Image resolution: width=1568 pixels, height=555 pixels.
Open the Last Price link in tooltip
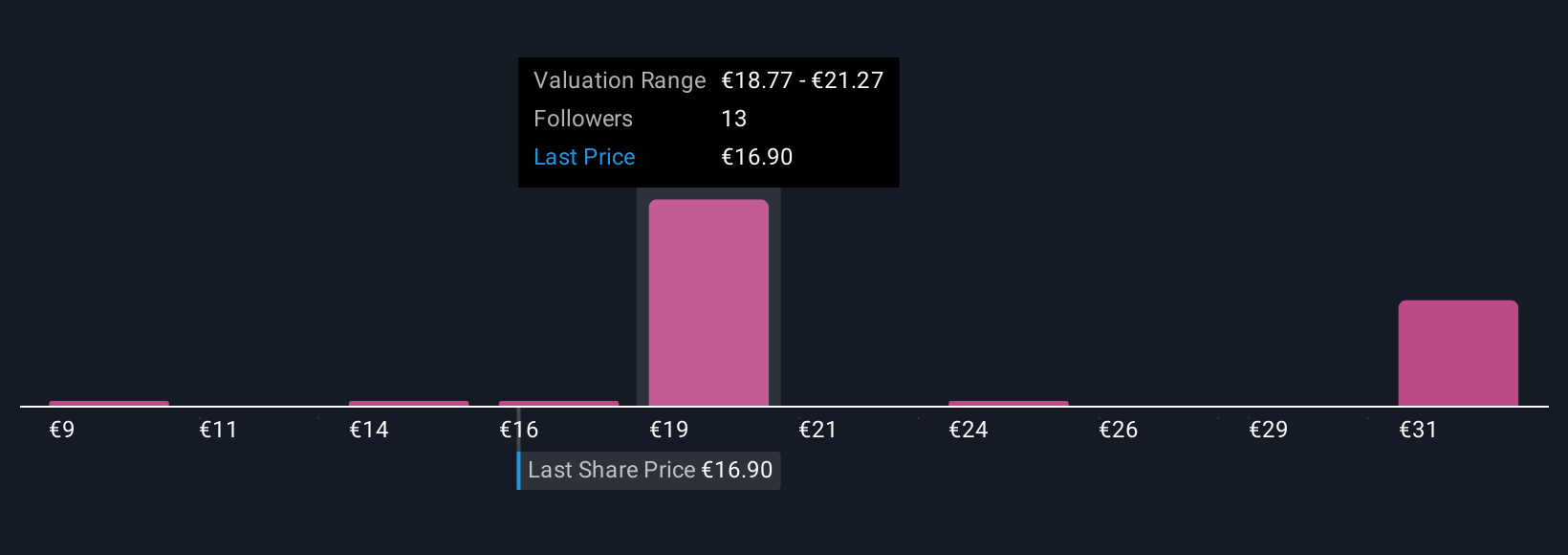point(584,157)
